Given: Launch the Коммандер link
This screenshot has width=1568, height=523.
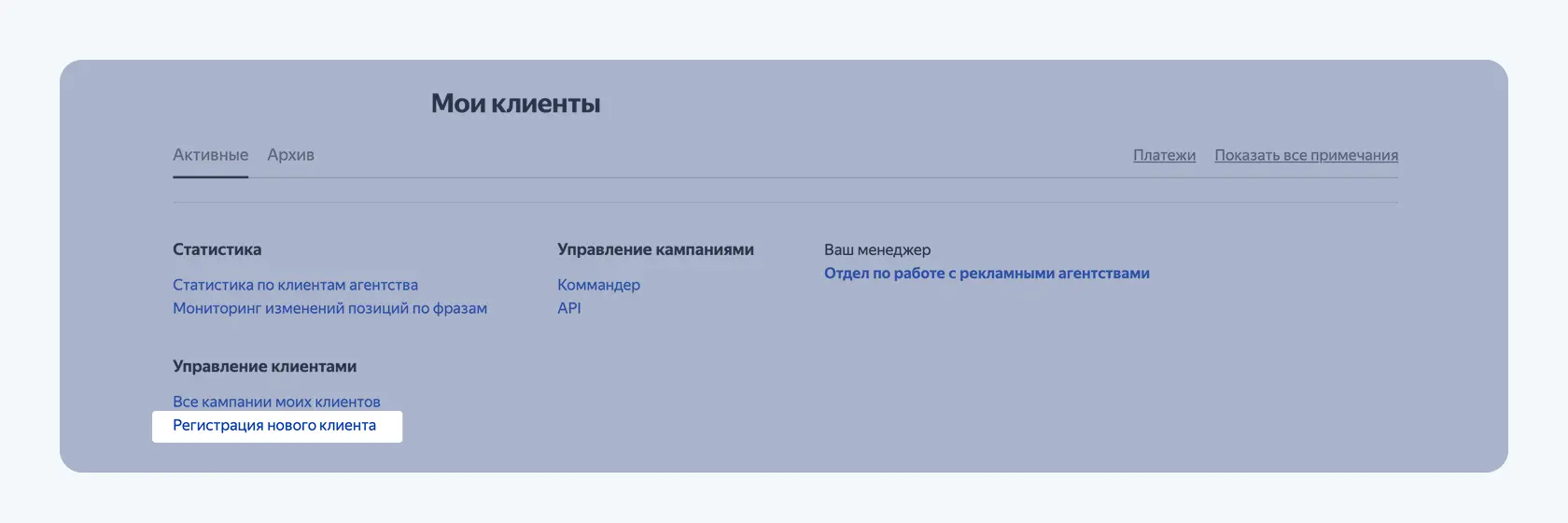Looking at the screenshot, I should (x=598, y=285).
